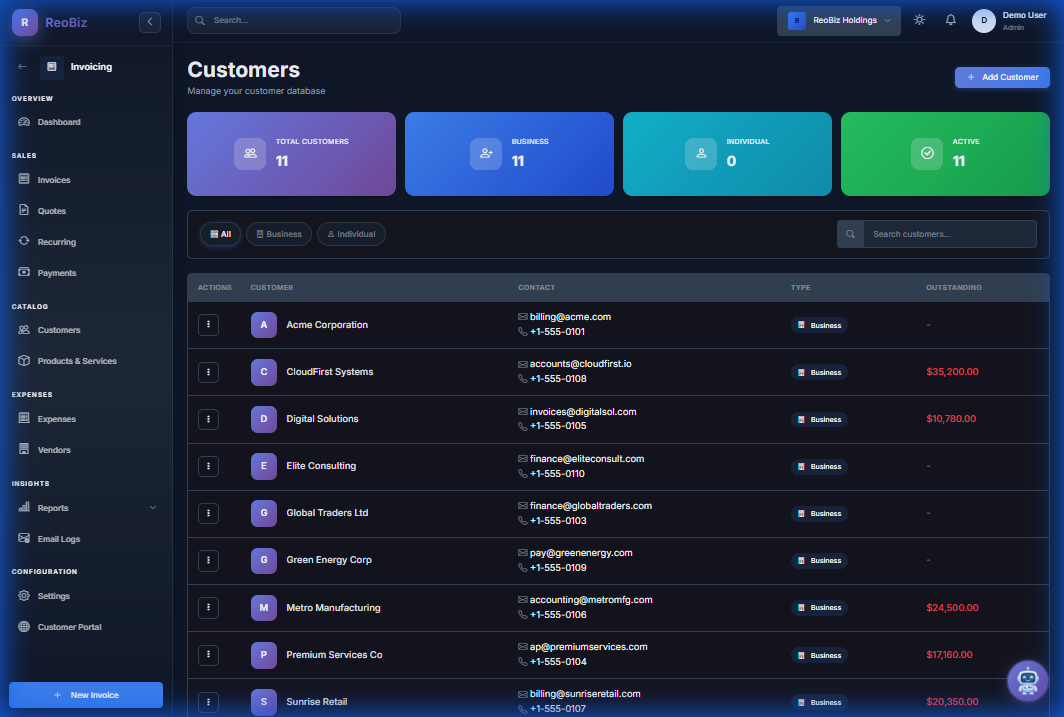Select the Individual filter option
Viewport: 1064px width, 717px height.
point(351,233)
